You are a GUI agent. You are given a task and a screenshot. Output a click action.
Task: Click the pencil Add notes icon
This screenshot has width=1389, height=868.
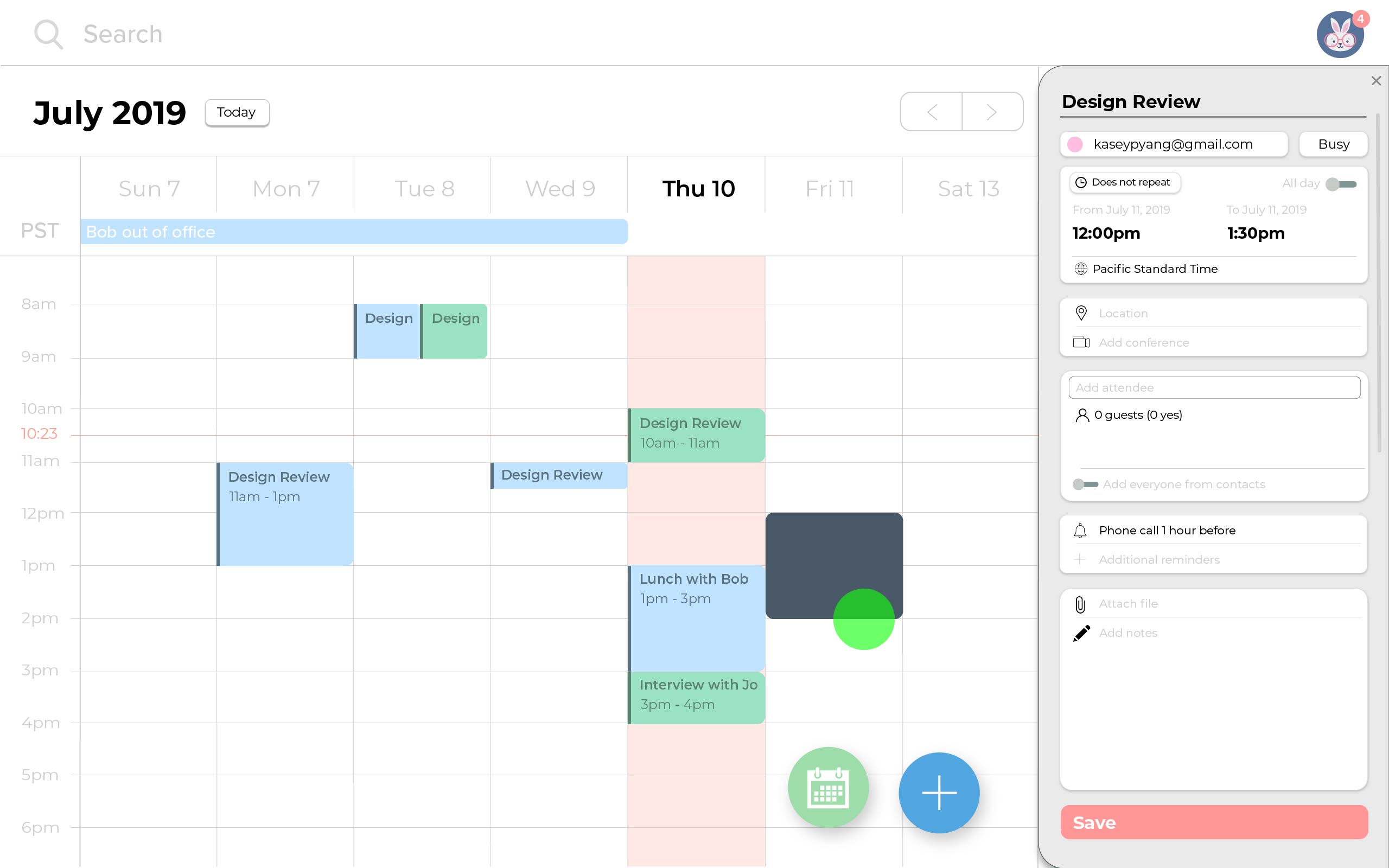pos(1081,633)
